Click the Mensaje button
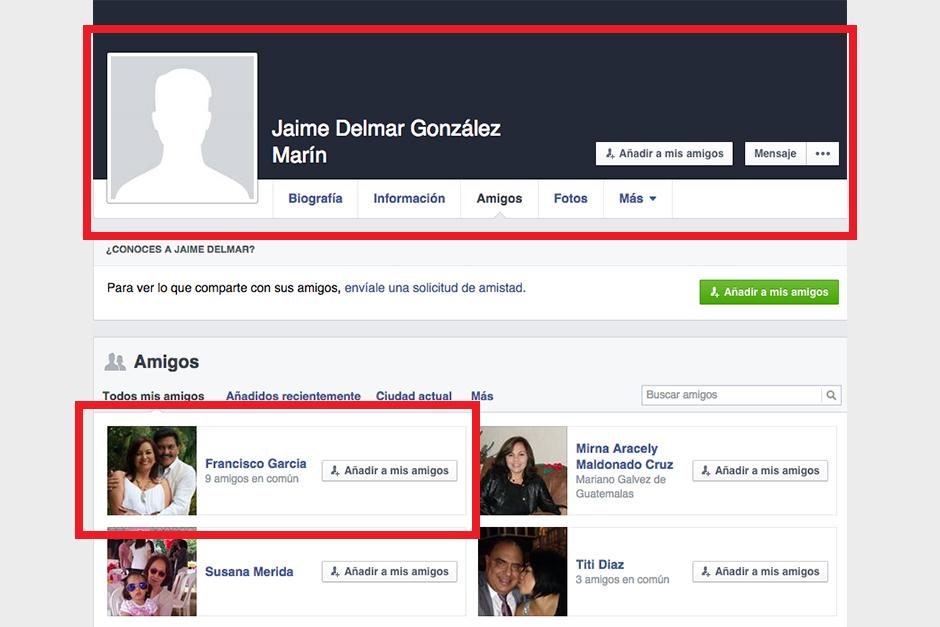The image size is (940, 627). pos(775,153)
